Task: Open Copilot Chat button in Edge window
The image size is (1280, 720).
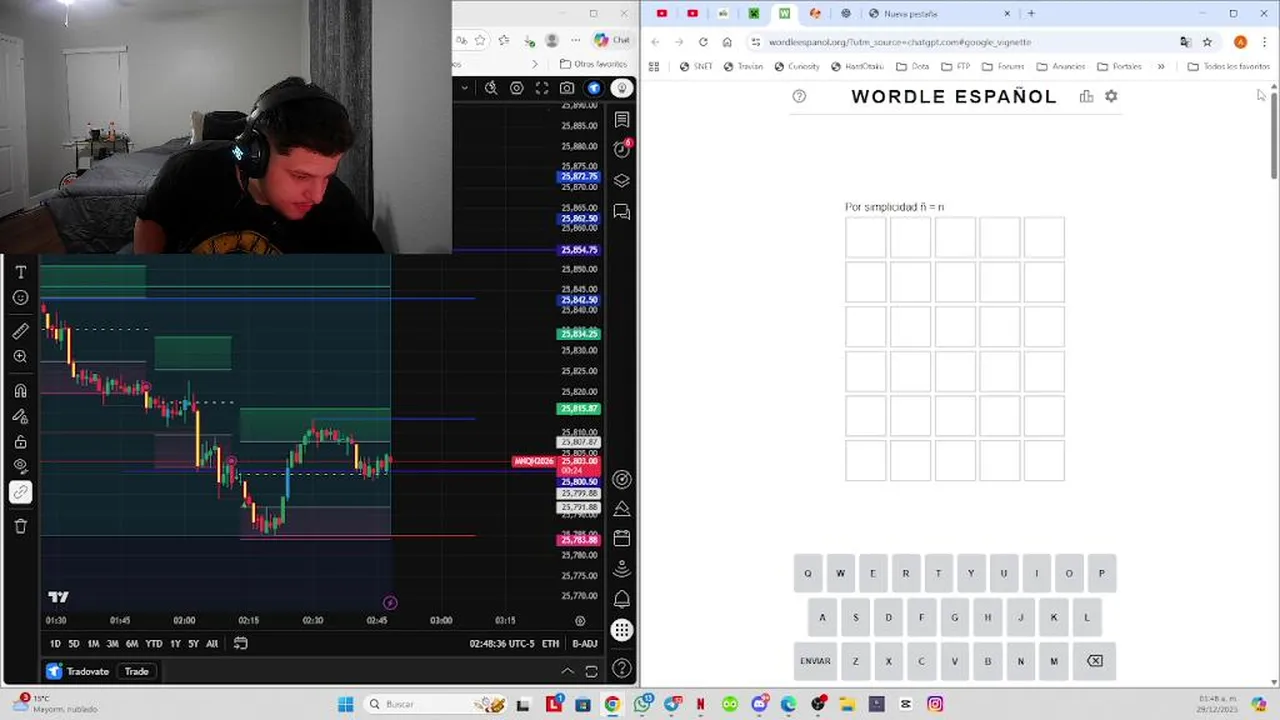Action: coord(612,40)
